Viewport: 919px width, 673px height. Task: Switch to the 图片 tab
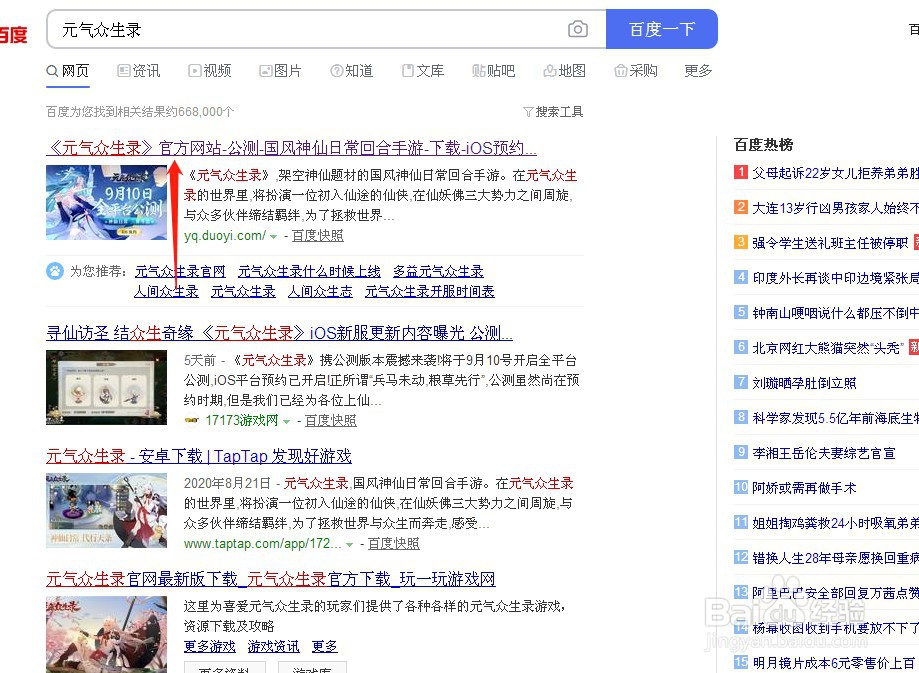point(280,71)
